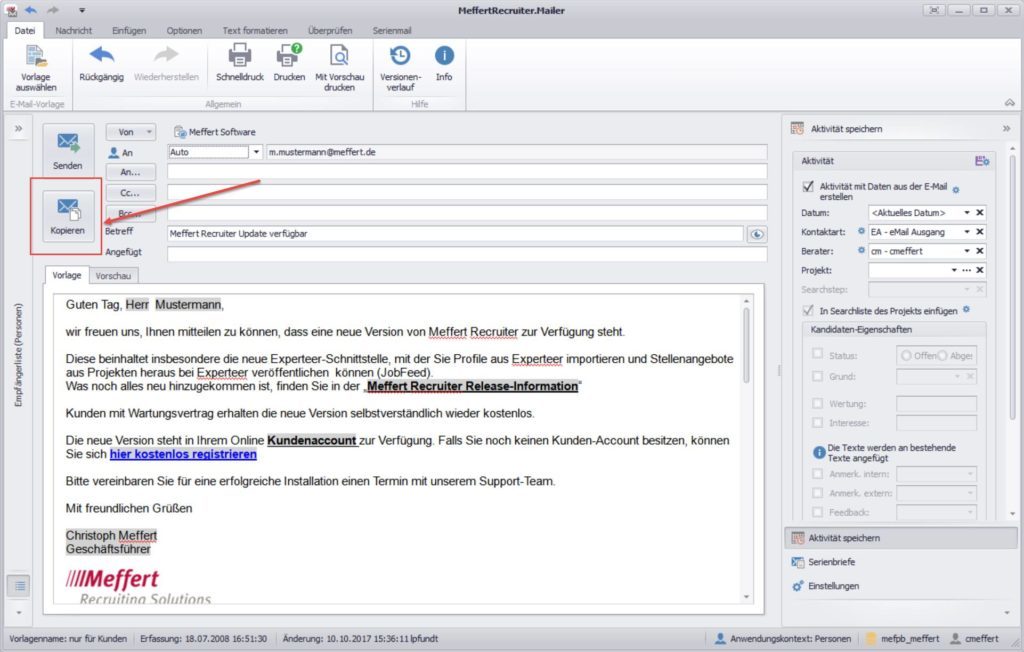Viewport: 1024px width, 652px height.
Task: Collapse the ribbon with the arrow
Action: click(1010, 103)
